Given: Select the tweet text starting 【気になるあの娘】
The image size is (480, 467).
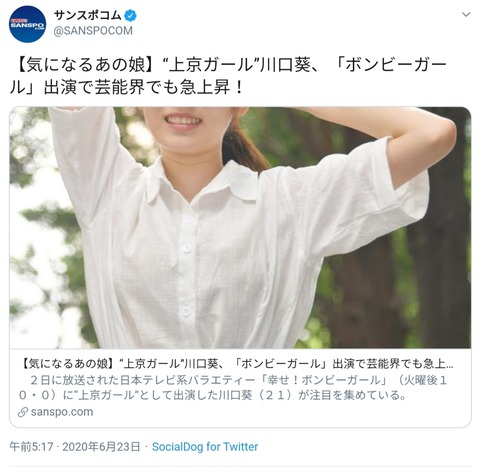Looking at the screenshot, I should click(x=228, y=76).
